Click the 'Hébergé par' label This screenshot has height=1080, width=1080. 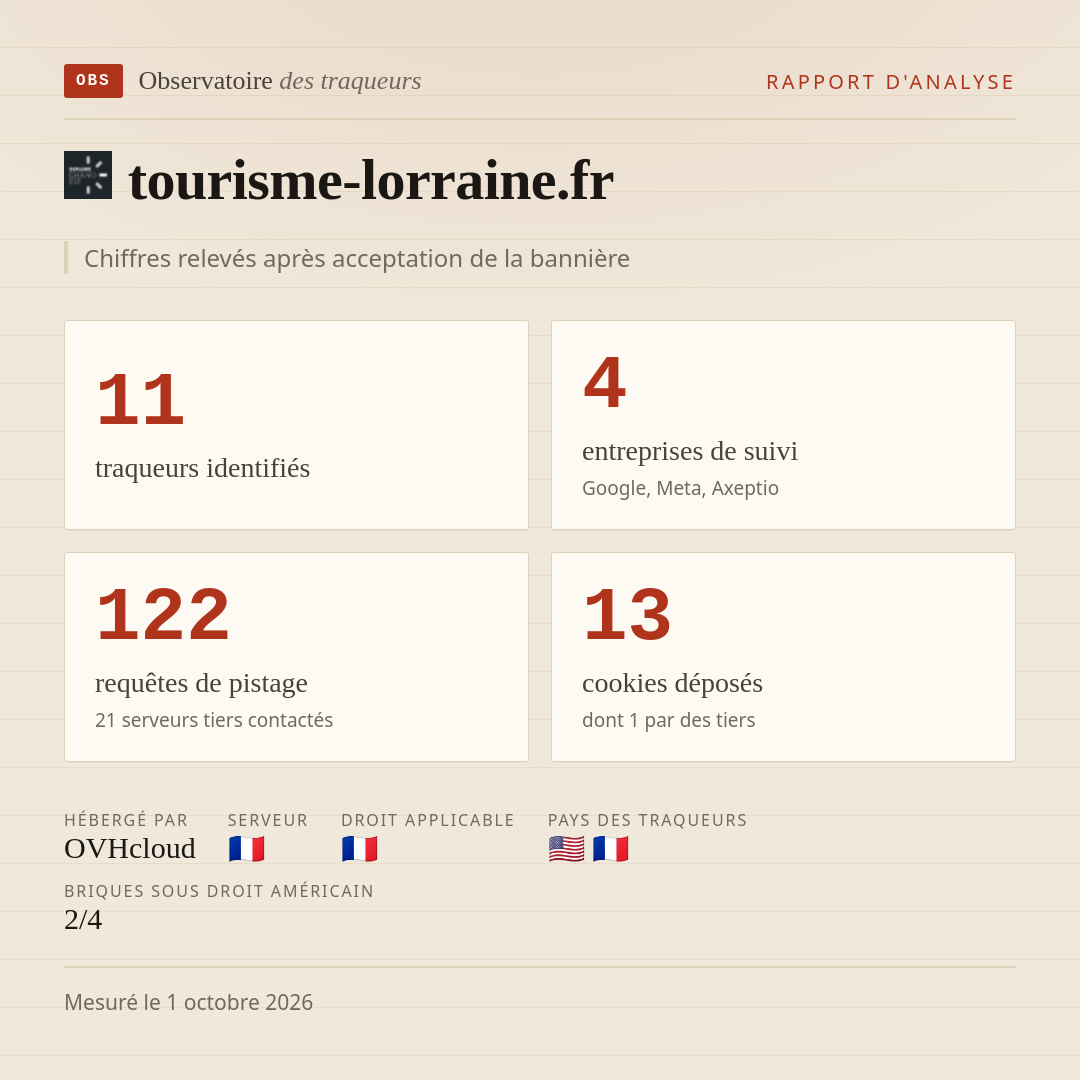click(x=126, y=820)
